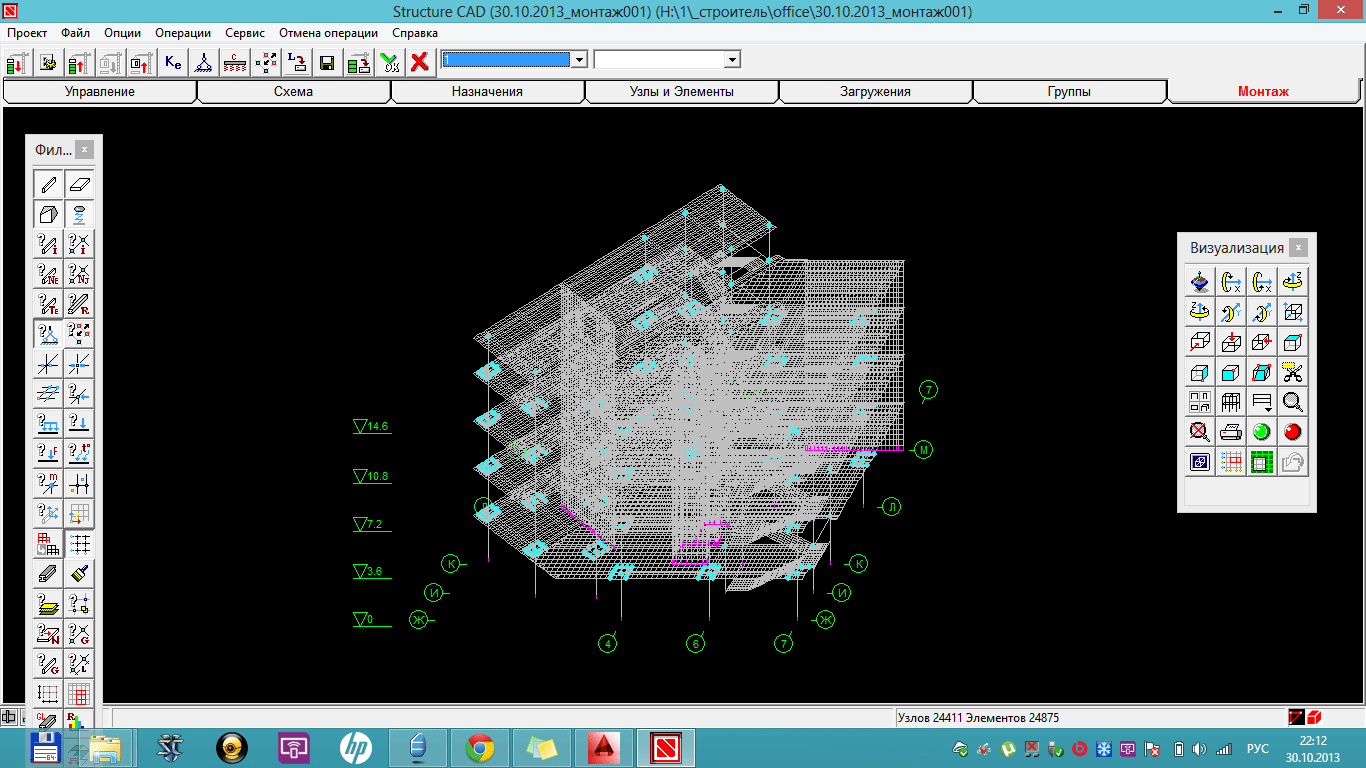Open the Узлы и Элементы tab
The width and height of the screenshot is (1366, 768).
pyautogui.click(x=681, y=92)
